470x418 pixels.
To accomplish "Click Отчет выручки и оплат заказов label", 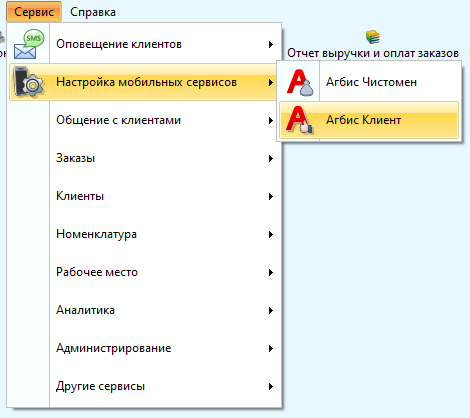I will [x=373, y=53].
